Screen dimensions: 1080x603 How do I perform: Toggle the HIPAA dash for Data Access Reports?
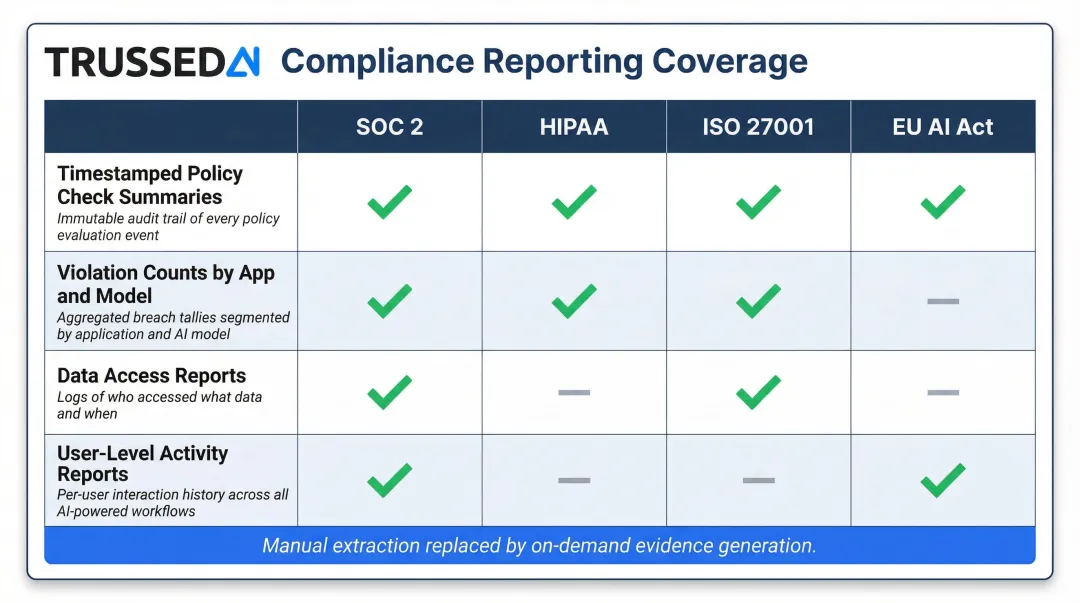(x=573, y=392)
